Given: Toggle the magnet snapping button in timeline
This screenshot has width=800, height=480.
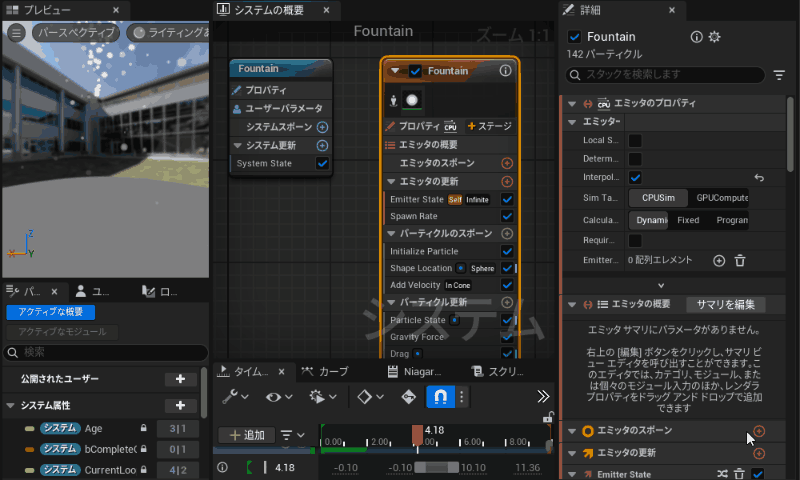Looking at the screenshot, I should [x=439, y=397].
